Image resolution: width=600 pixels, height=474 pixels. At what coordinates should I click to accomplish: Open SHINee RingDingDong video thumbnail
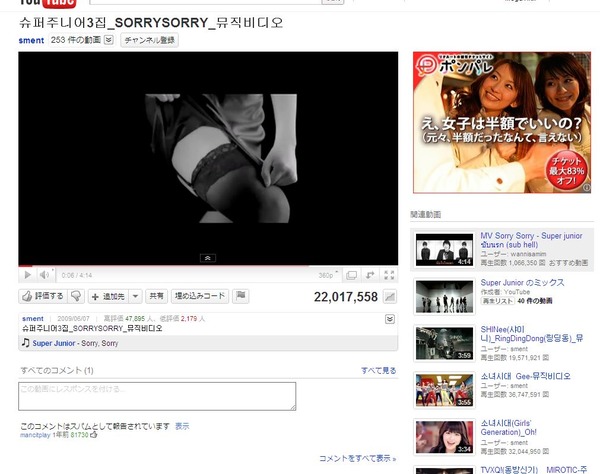pos(444,343)
